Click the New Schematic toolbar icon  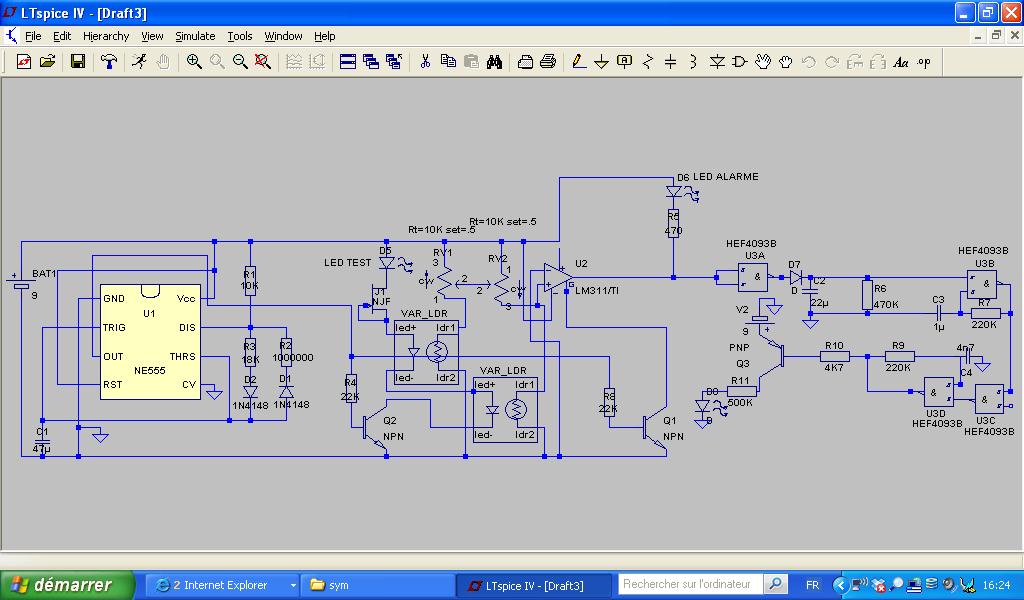tap(24, 61)
